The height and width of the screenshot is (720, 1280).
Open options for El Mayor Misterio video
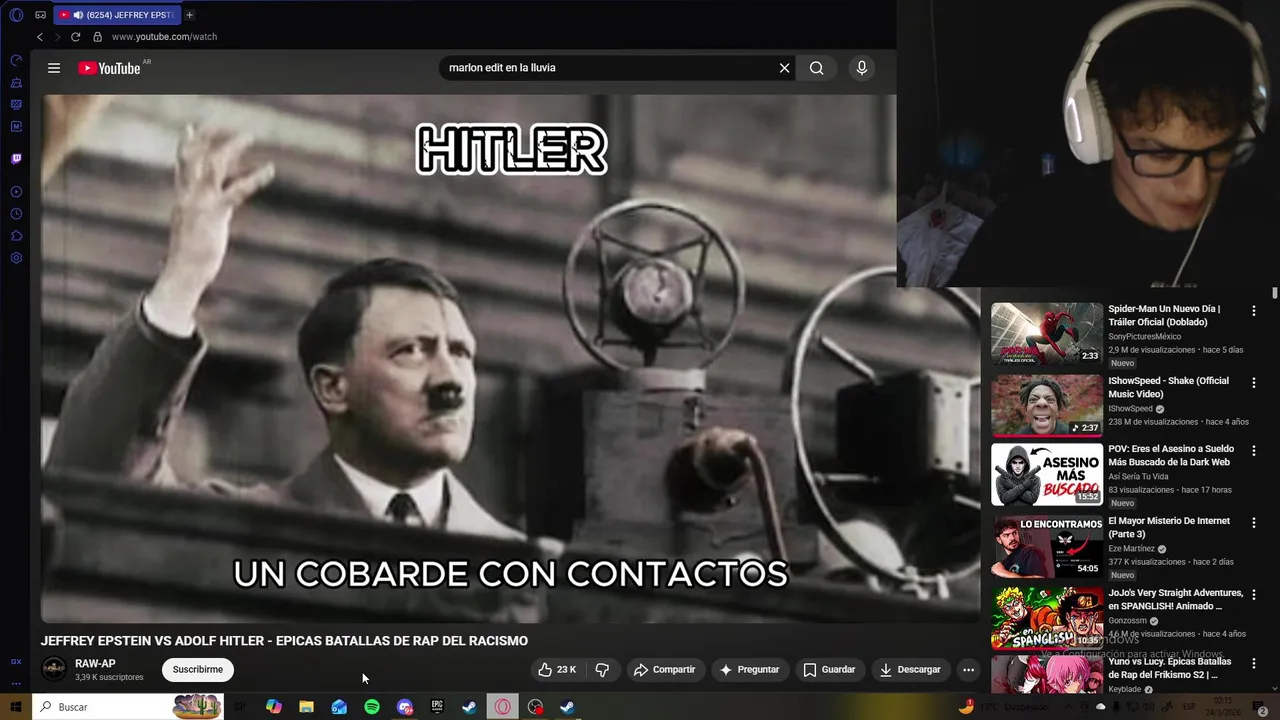click(x=1254, y=523)
